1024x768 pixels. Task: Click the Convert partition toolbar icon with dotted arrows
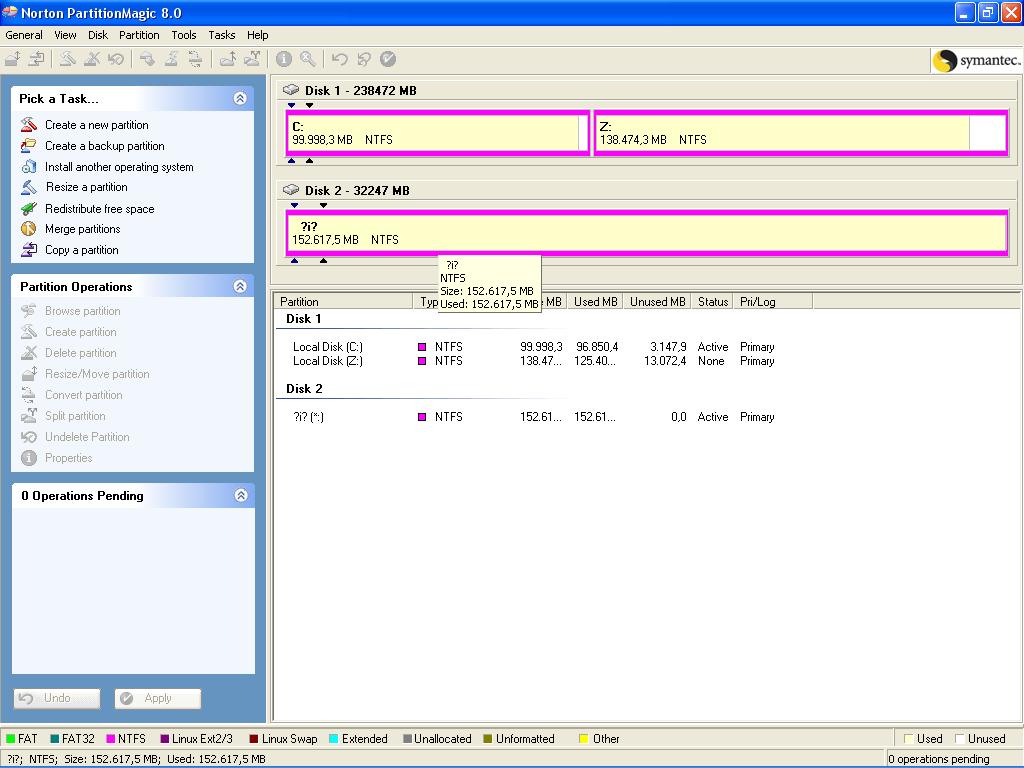[195, 59]
